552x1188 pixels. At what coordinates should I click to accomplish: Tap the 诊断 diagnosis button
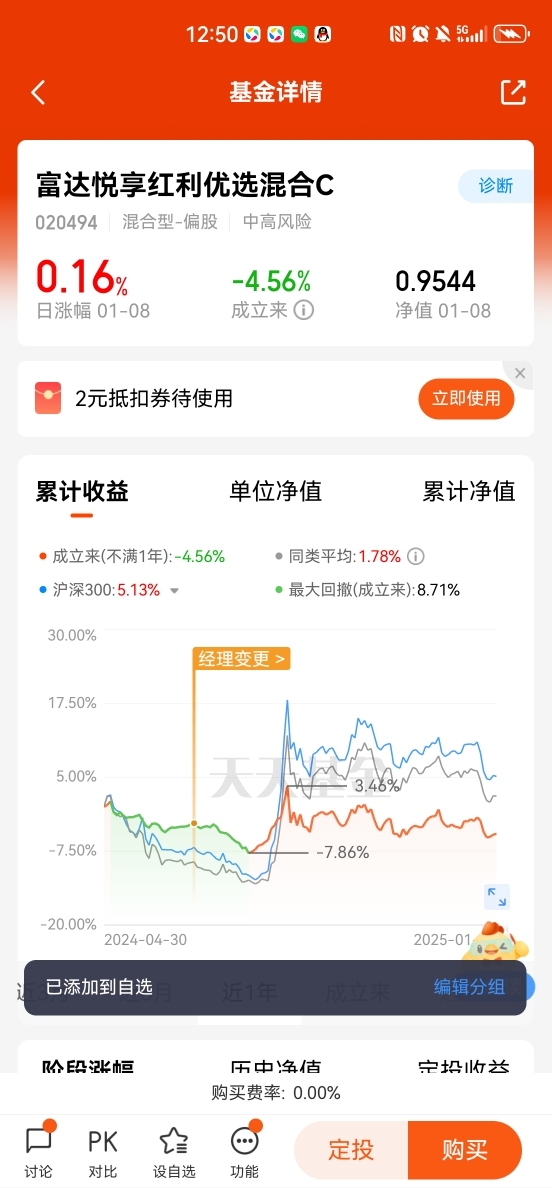point(496,186)
